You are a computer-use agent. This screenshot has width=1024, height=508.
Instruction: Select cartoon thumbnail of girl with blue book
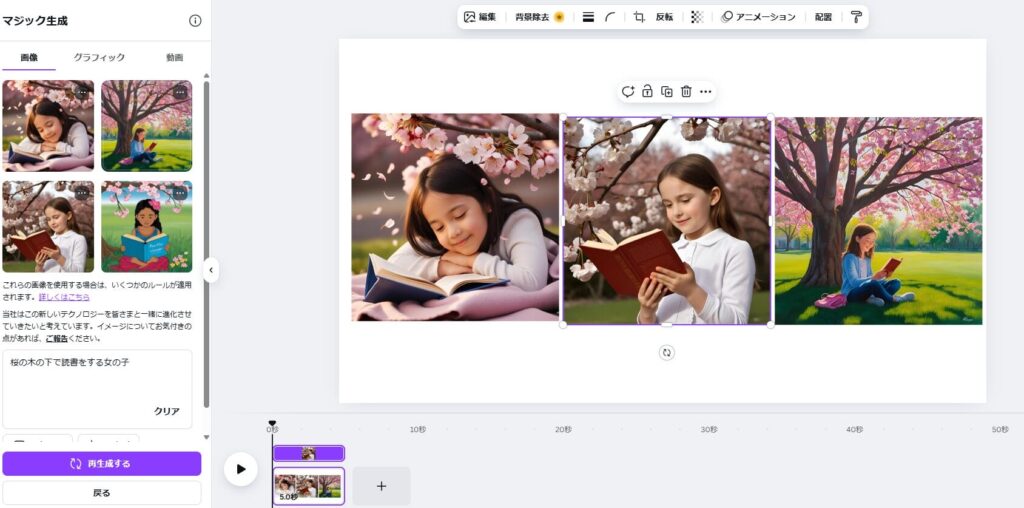coord(146,227)
